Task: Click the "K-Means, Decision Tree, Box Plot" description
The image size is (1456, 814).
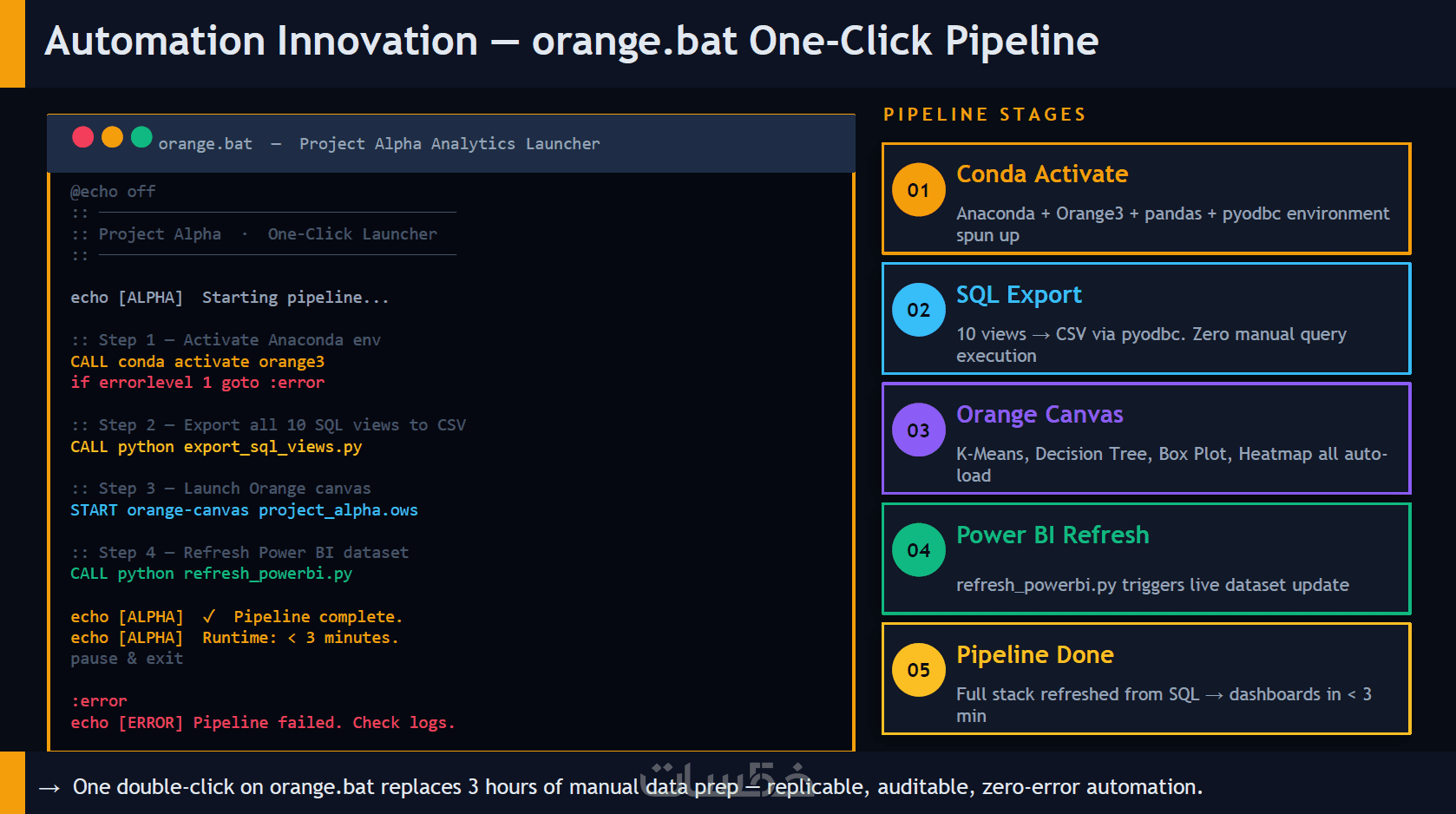Action: pos(1172,464)
